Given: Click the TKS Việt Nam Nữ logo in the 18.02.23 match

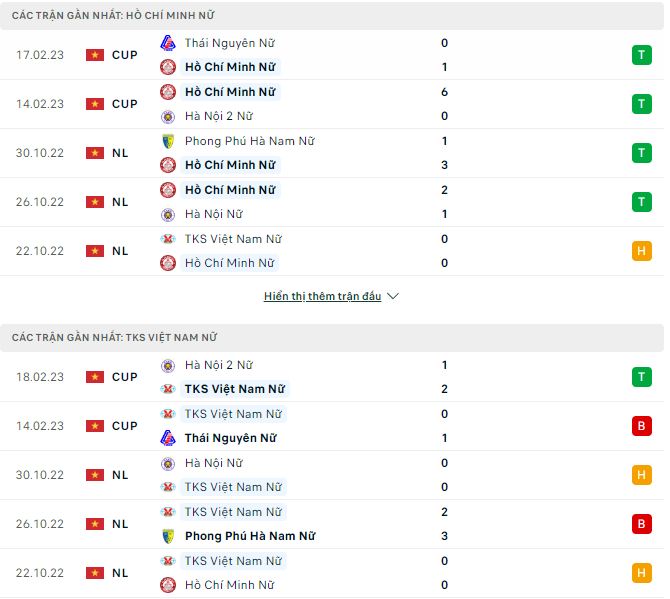Looking at the screenshot, I should coord(168,389).
